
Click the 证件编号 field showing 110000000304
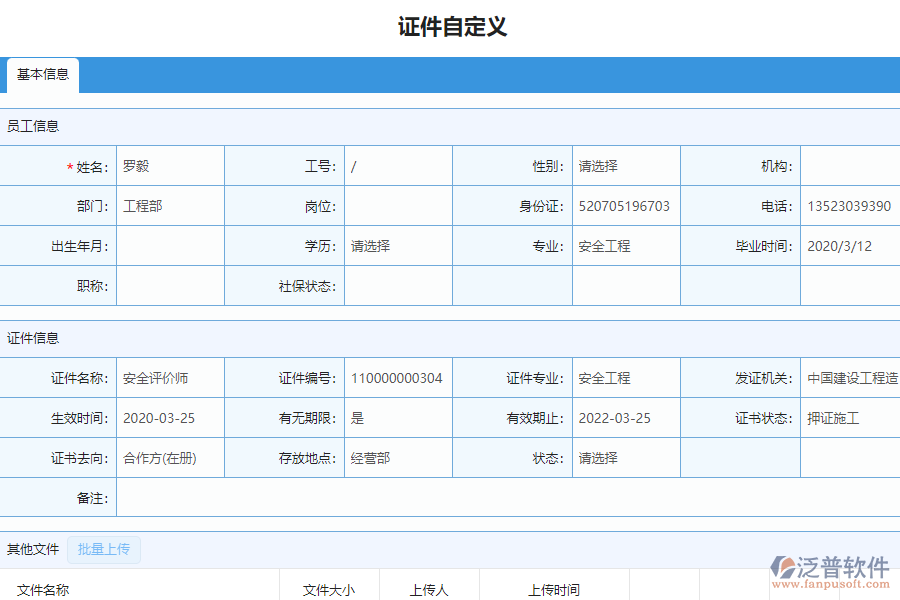click(398, 378)
